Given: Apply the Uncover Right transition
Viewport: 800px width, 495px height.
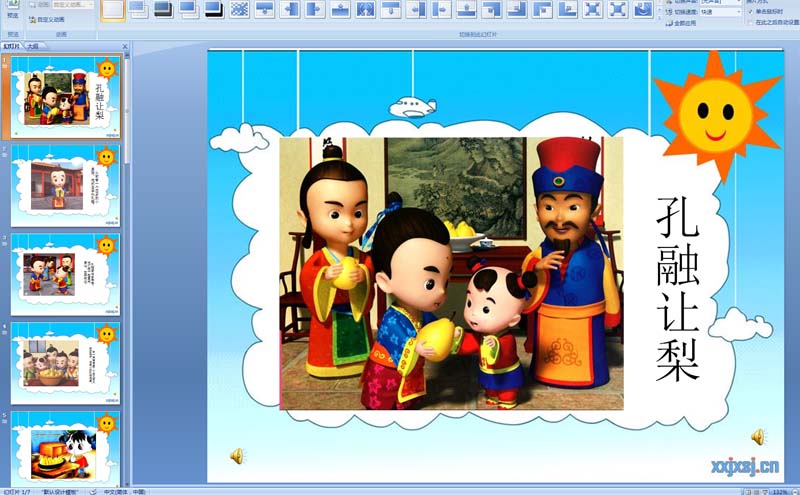Looking at the screenshot, I should pyautogui.click(x=441, y=9).
